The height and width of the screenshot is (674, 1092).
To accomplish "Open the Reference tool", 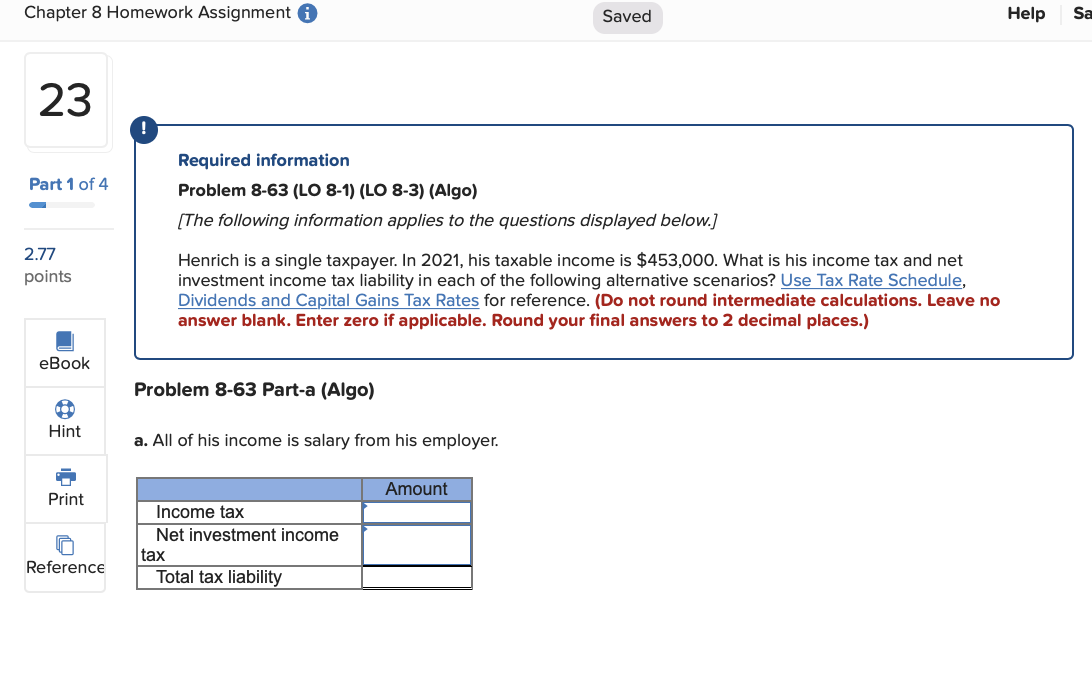I will (64, 556).
